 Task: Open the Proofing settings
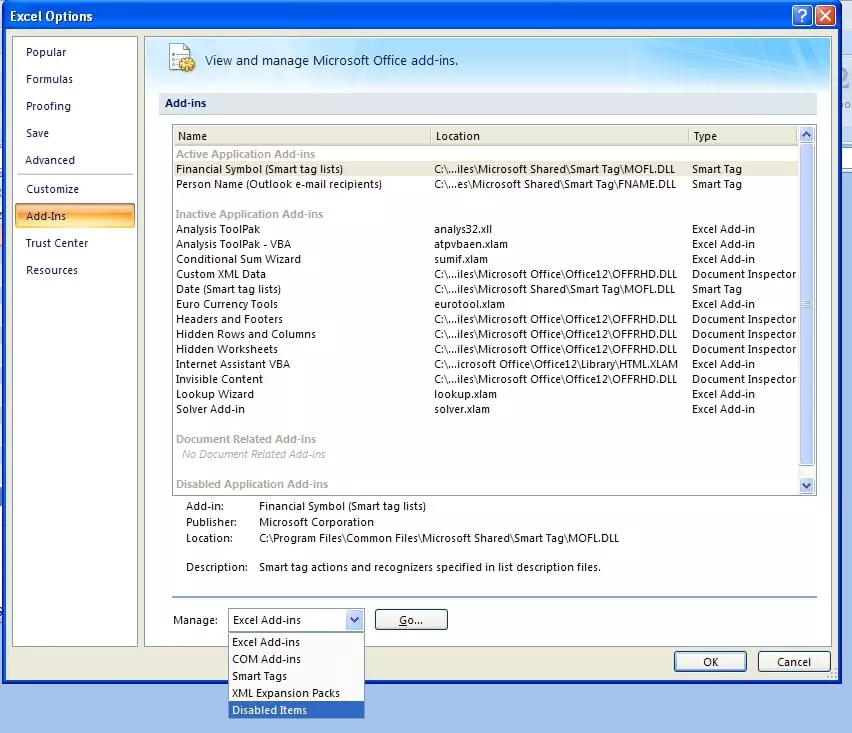point(48,106)
